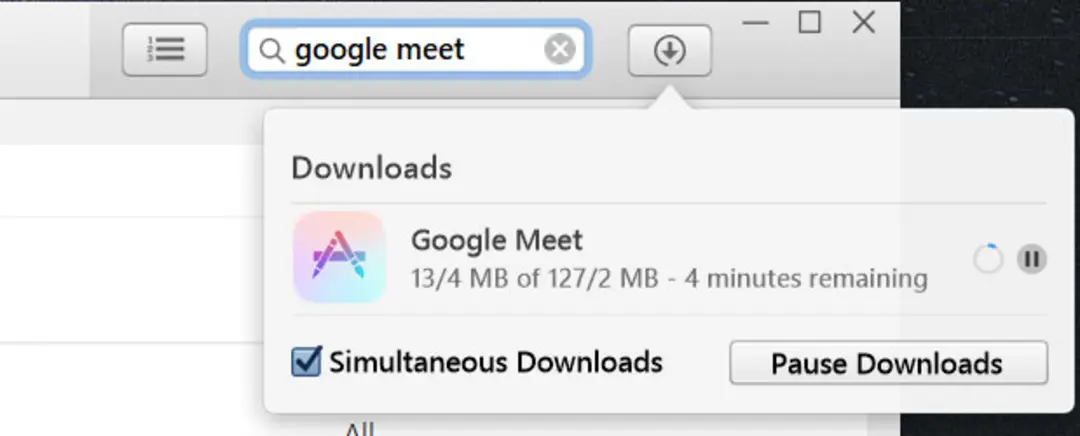Maximize the application window
This screenshot has height=436, width=1080.
809,23
